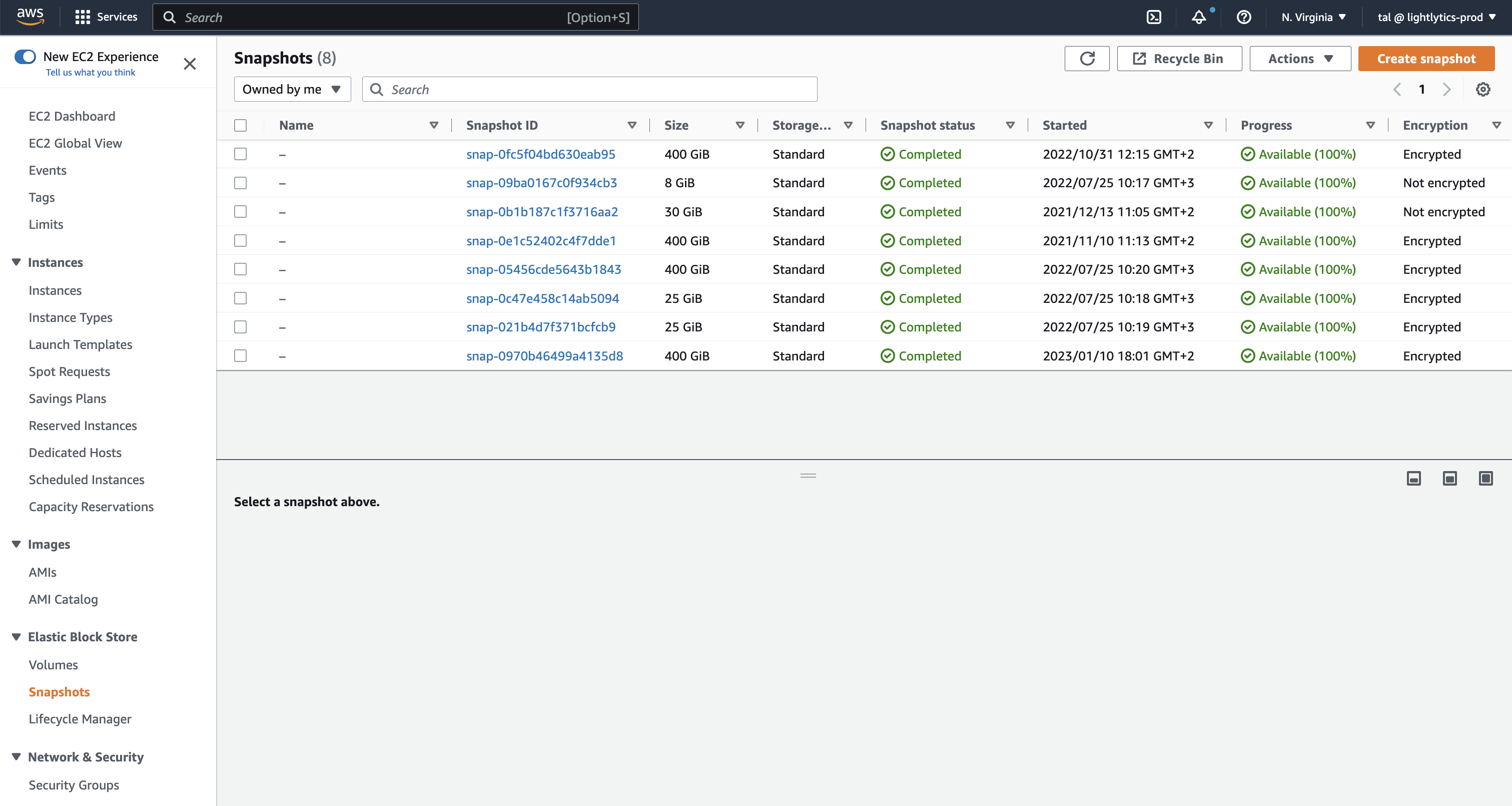1512x806 pixels.
Task: Toggle off New EC2 Experience
Action: (x=25, y=57)
